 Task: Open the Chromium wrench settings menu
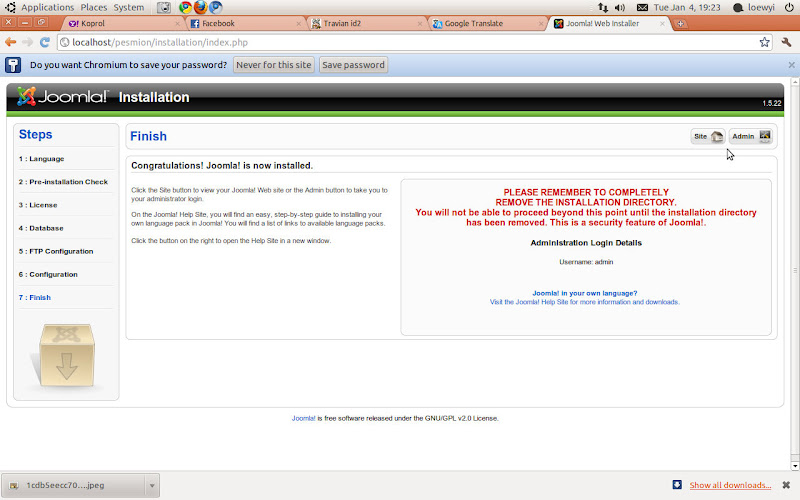[x=786, y=42]
